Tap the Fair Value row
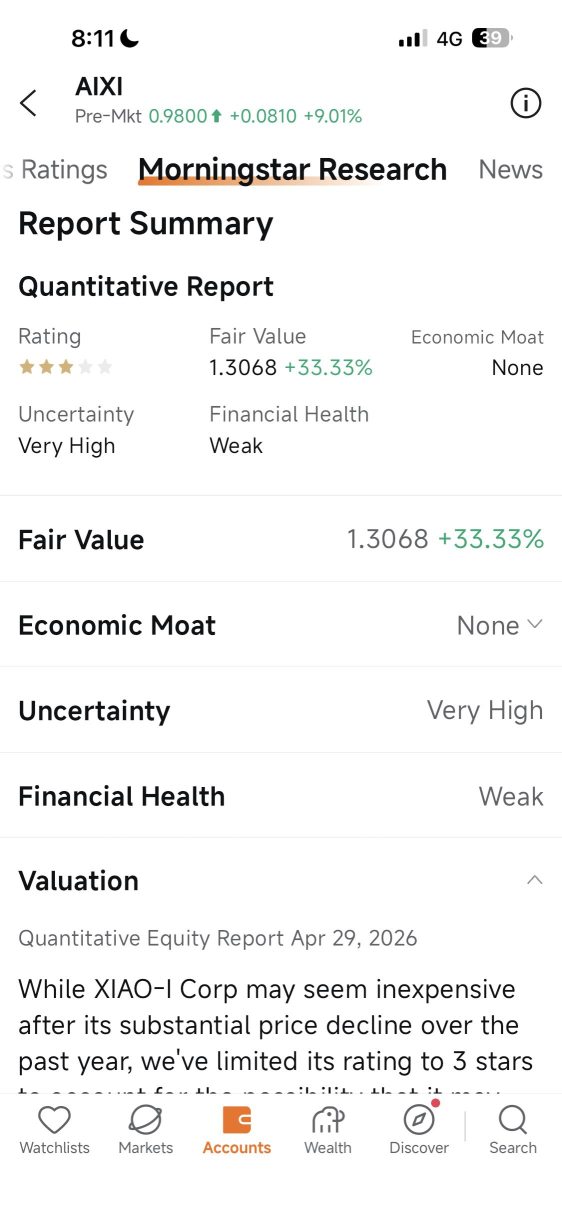562x1218 pixels. (x=281, y=539)
